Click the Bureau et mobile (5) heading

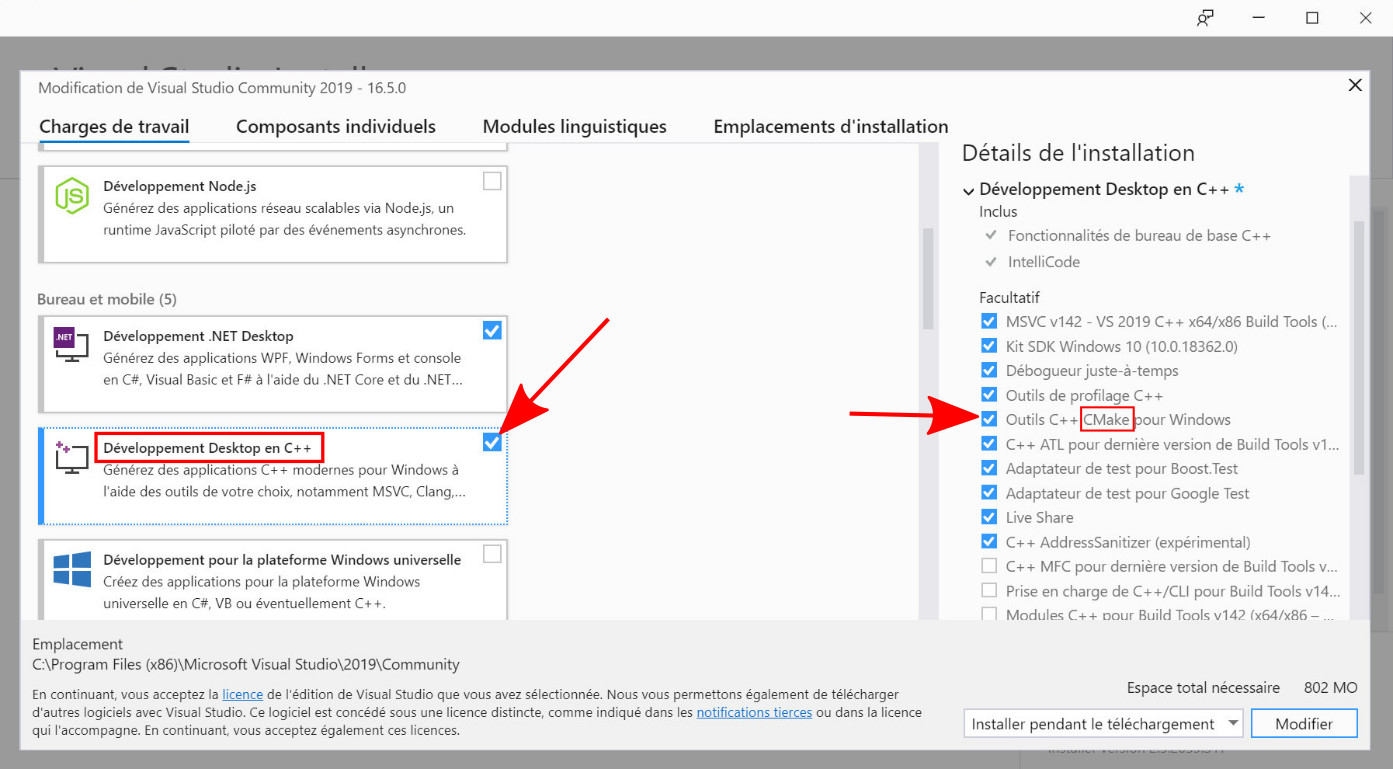coord(107,299)
